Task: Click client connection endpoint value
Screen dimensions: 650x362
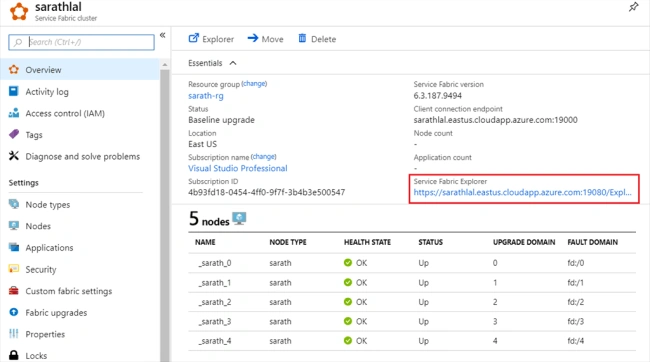Action: (x=495, y=120)
